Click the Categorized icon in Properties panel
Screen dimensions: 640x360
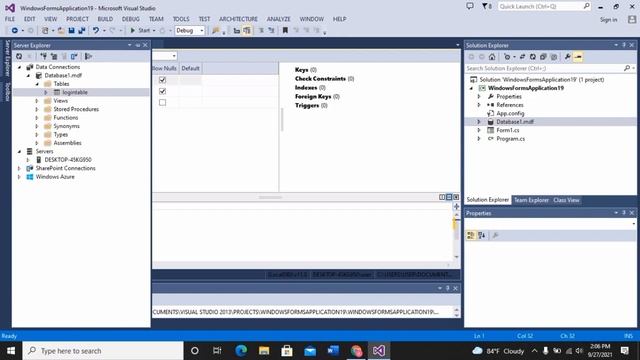pos(471,235)
